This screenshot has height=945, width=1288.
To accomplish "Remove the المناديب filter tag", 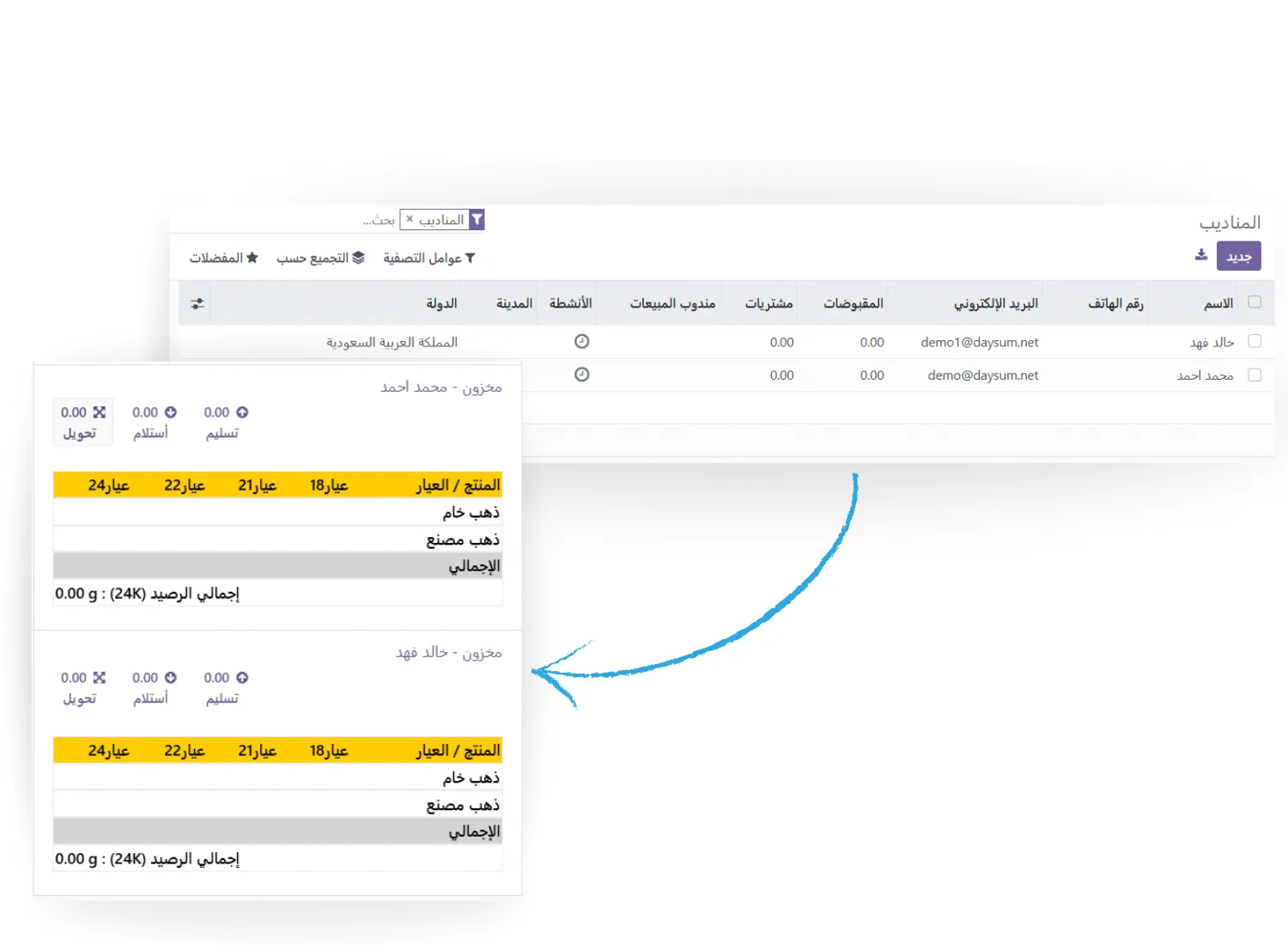I will 410,219.
